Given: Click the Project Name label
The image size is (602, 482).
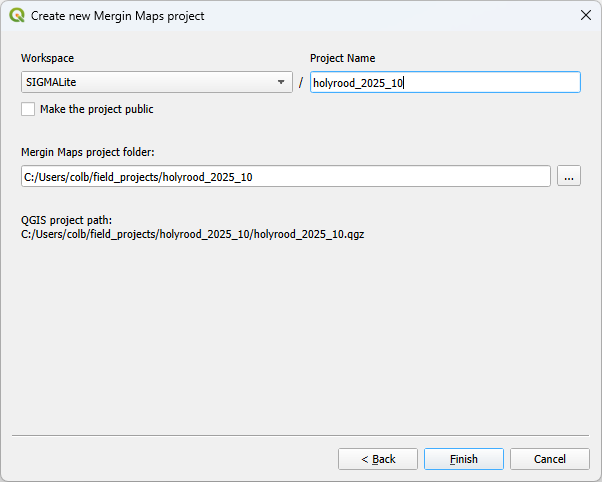Looking at the screenshot, I should [x=342, y=58].
